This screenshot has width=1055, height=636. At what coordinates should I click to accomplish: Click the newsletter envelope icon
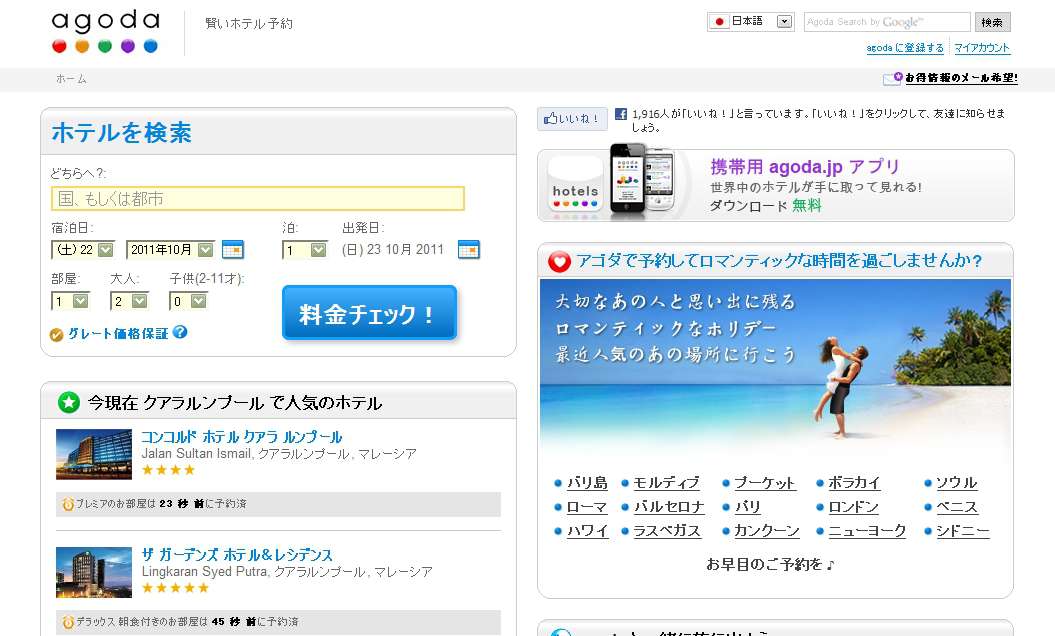(891, 79)
